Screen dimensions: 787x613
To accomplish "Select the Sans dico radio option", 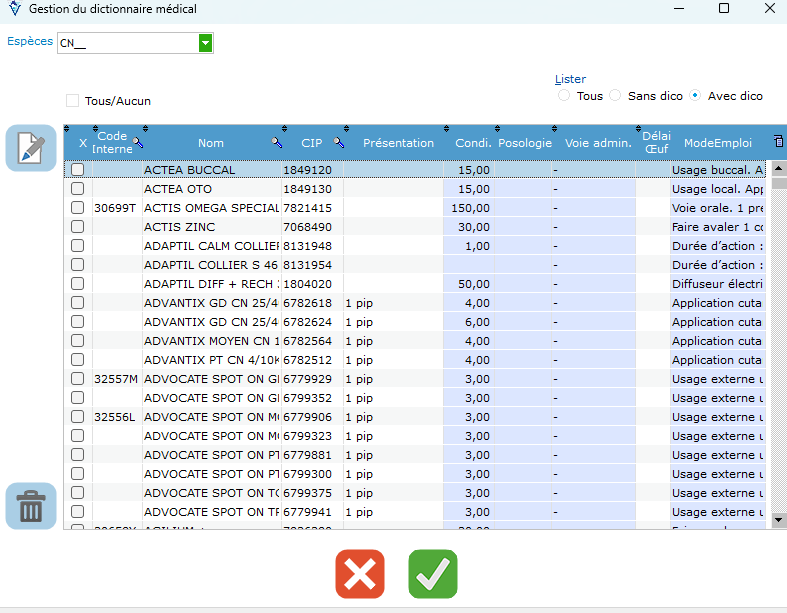I will (x=615, y=95).
